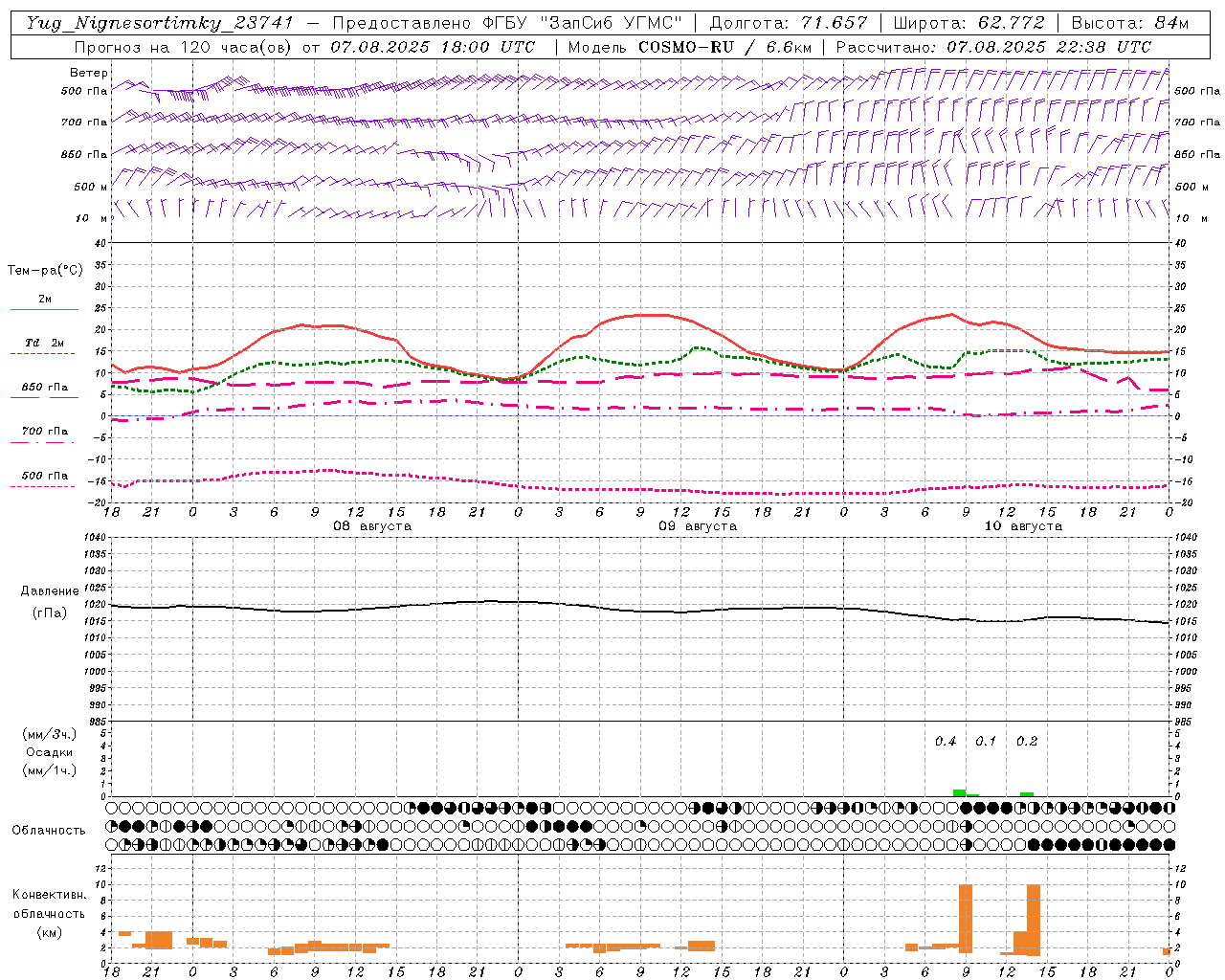The image size is (1225, 980).
Task: Click the Облачность cloud cover label
Action: click(x=49, y=831)
